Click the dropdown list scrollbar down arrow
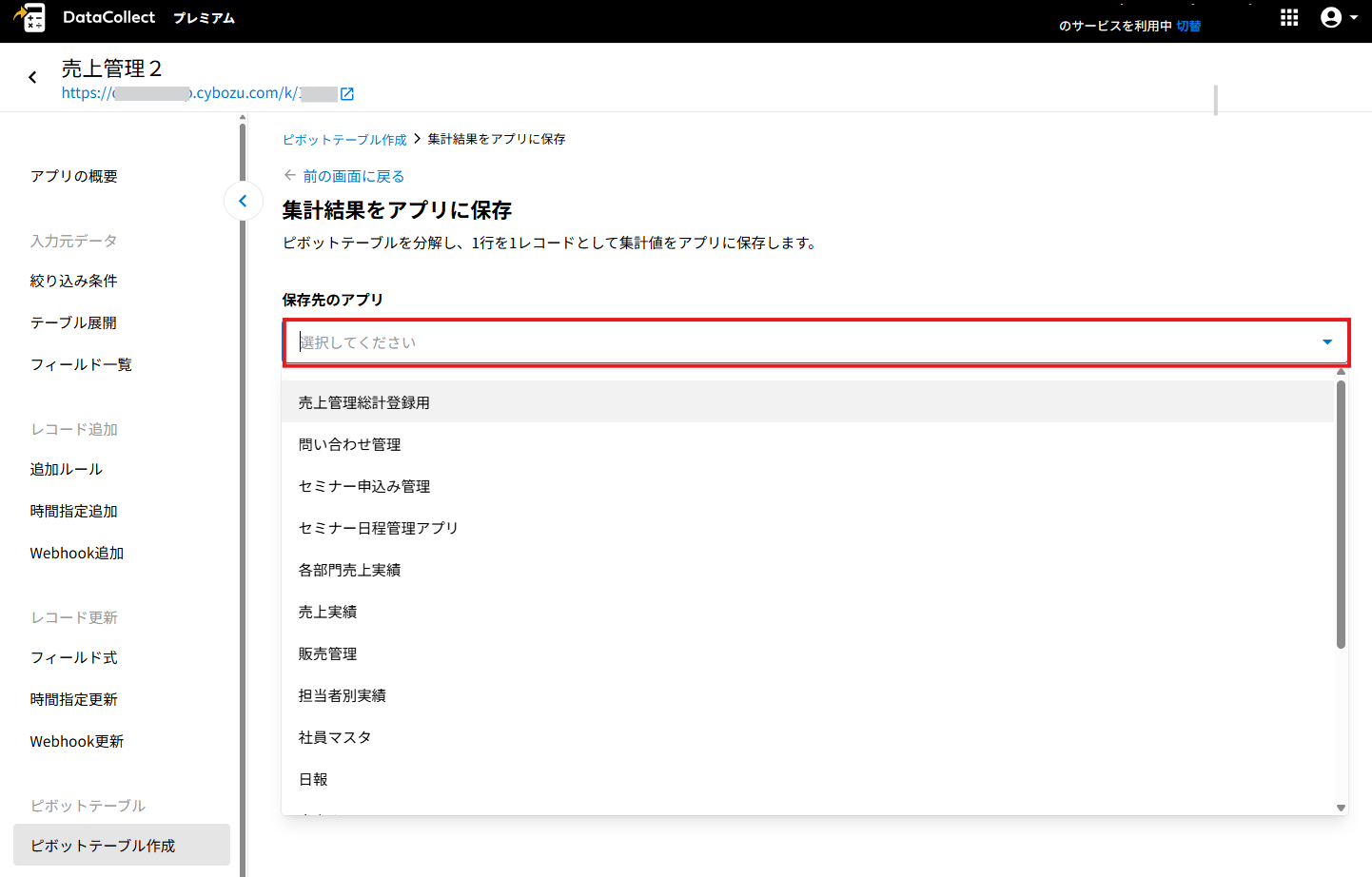 tap(1341, 808)
